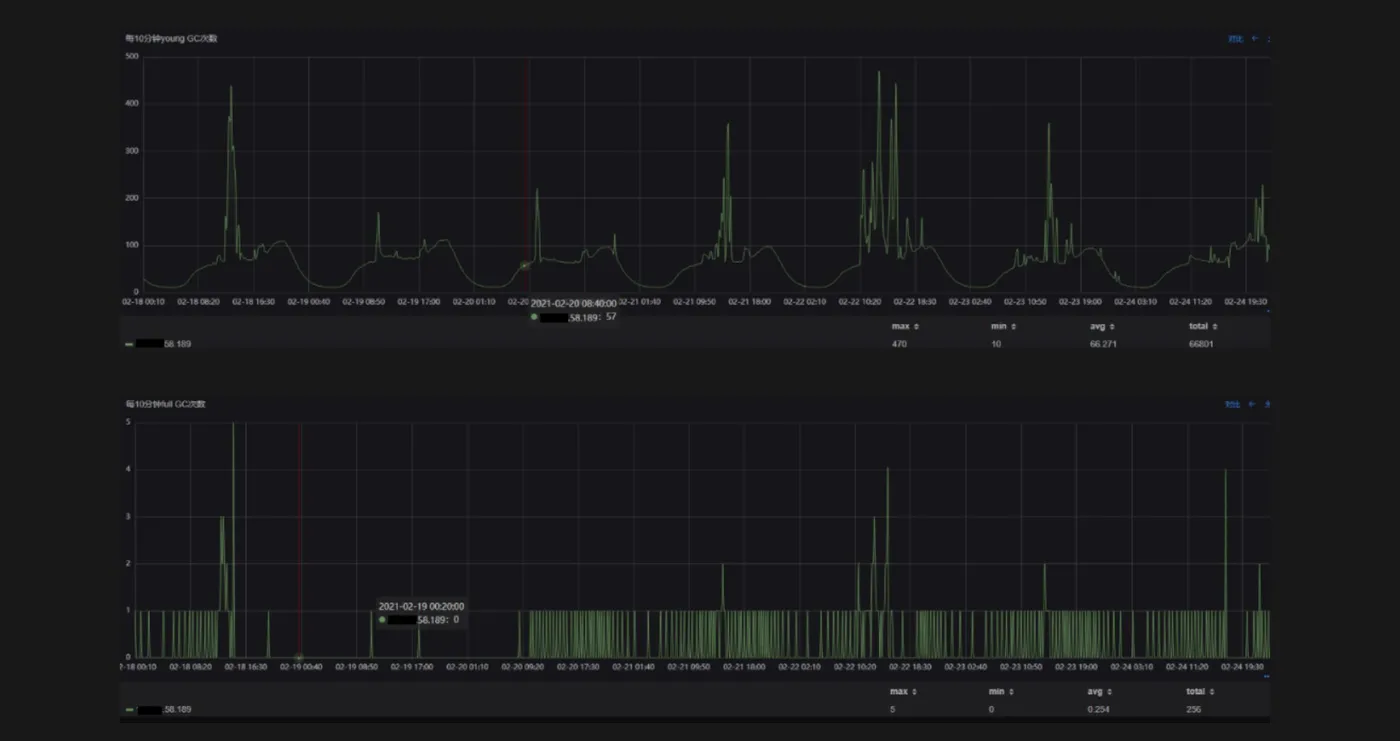
Task: Select max value 5 in full GC legend
Action: (892, 709)
